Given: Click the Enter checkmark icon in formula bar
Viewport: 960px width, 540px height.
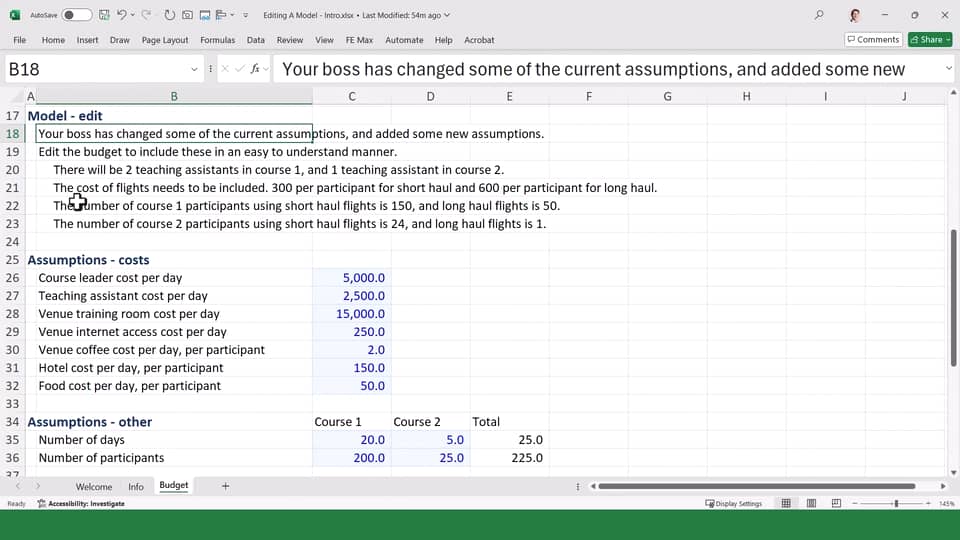Looking at the screenshot, I should (240, 69).
